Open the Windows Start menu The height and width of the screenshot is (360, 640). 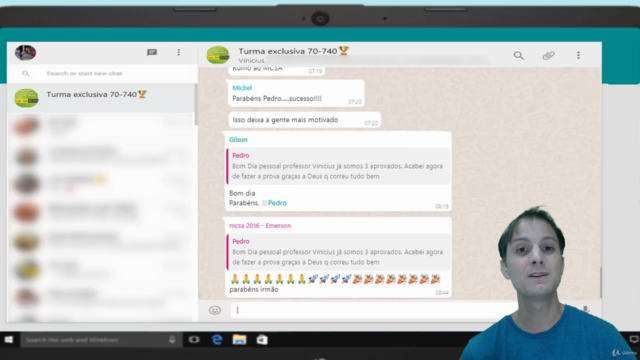coord(9,340)
